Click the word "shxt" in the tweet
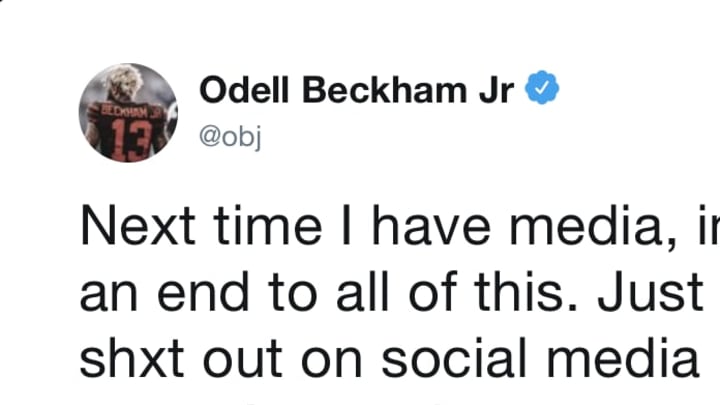The image size is (720, 405). (x=132, y=358)
